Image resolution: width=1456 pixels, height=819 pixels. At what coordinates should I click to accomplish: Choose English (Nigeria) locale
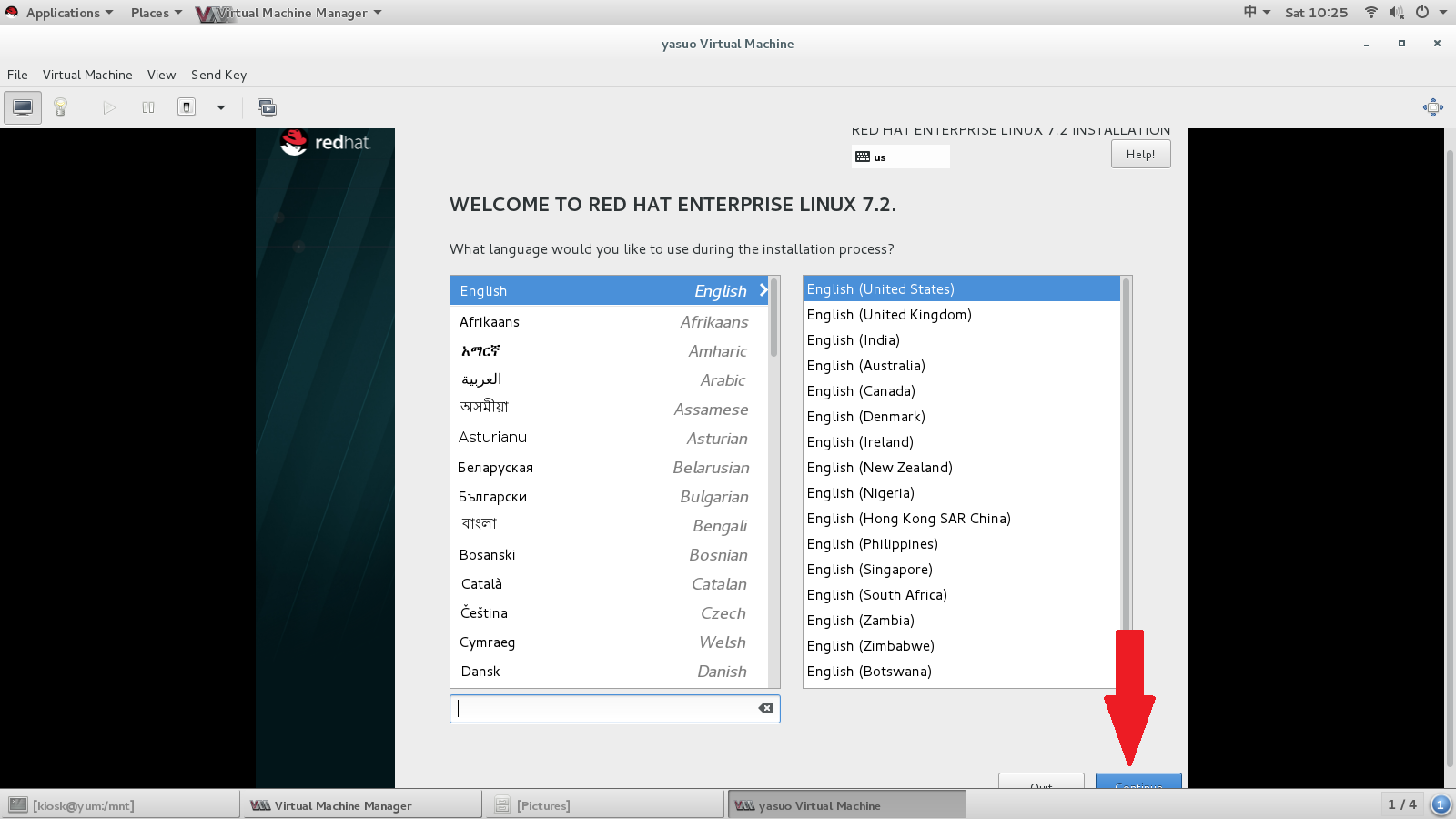962,493
